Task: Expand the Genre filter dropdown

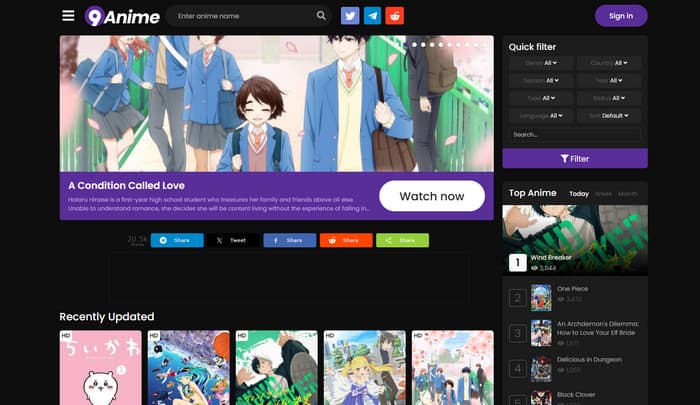Action: click(541, 63)
